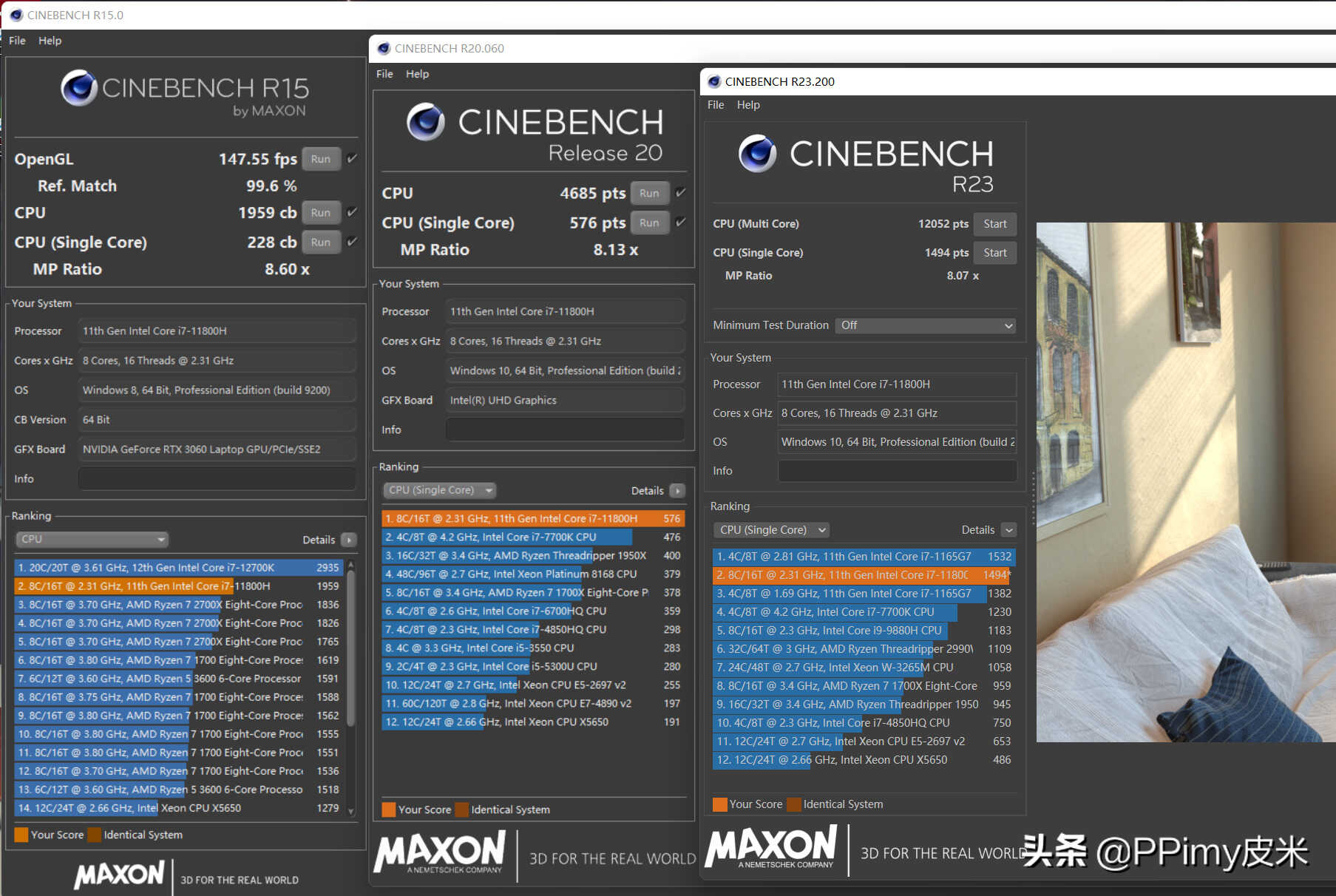Select R20 ranking row Core i7-7700K 476
The height and width of the screenshot is (896, 1336).
tap(533, 537)
